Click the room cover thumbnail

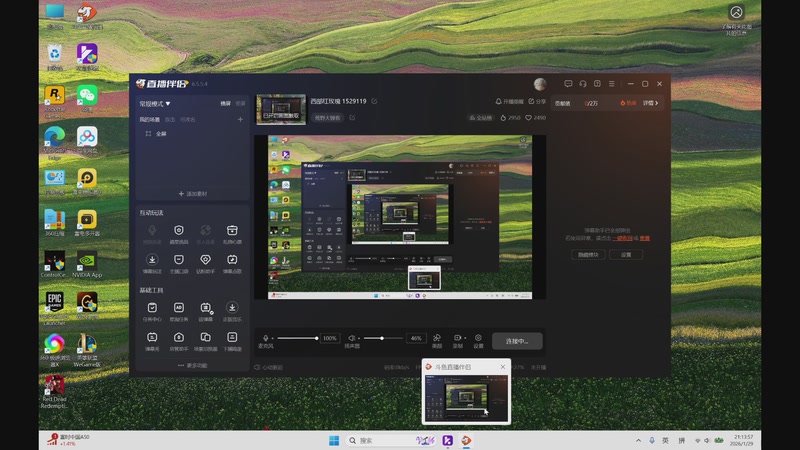pos(281,109)
